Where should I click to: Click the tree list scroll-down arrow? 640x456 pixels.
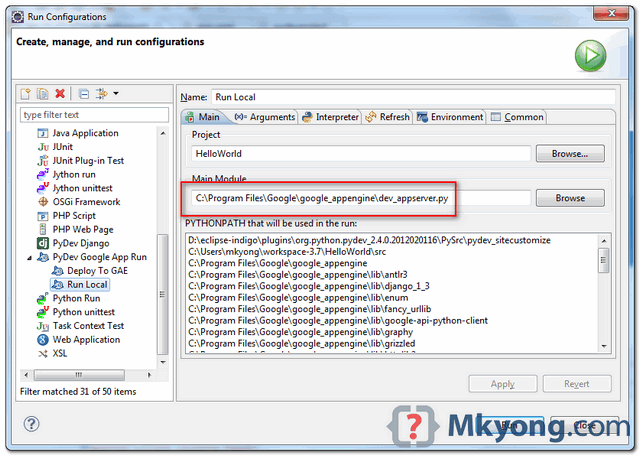(x=163, y=362)
